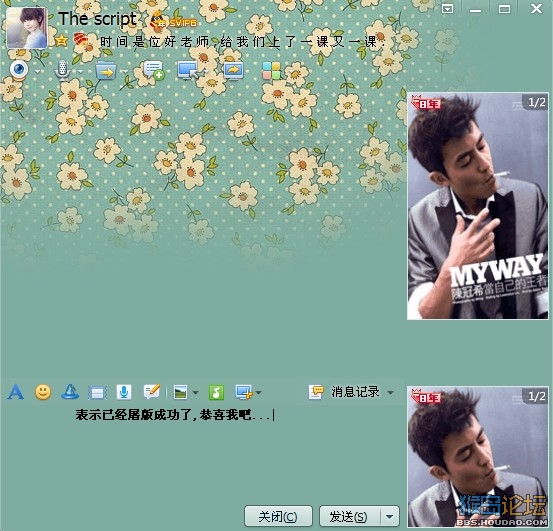Expand the 消息记录 dropdown arrow

[x=390, y=392]
